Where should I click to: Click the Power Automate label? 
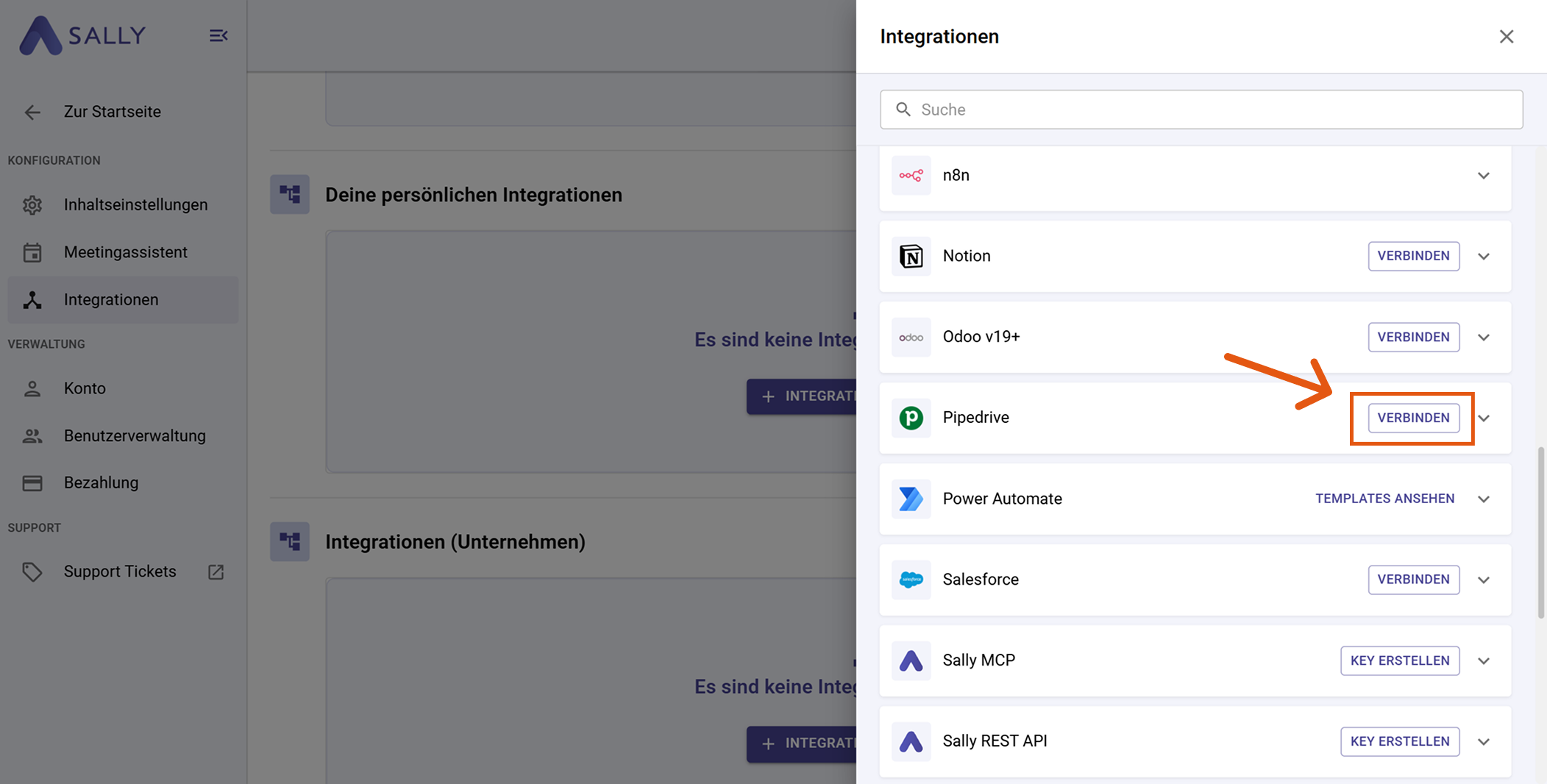tap(1002, 499)
